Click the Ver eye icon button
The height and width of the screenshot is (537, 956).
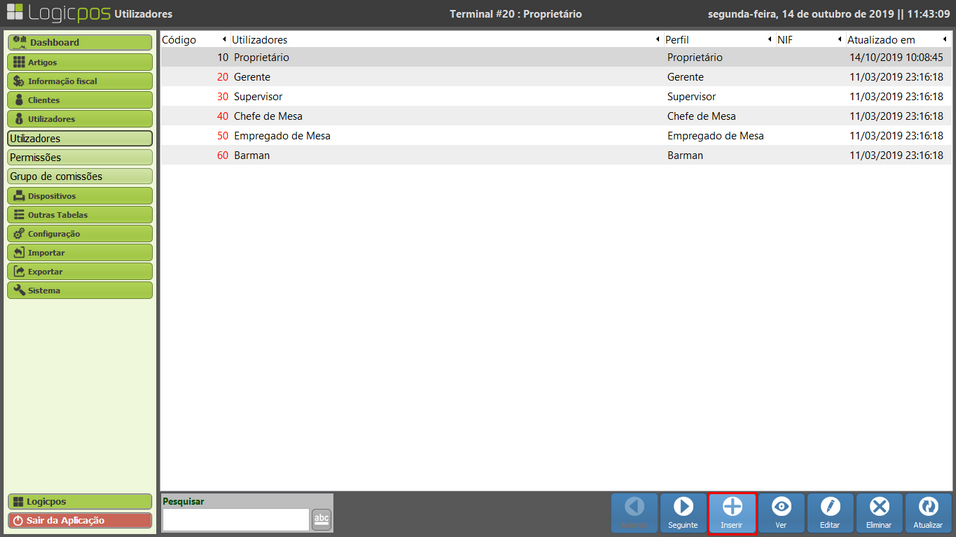coord(781,512)
